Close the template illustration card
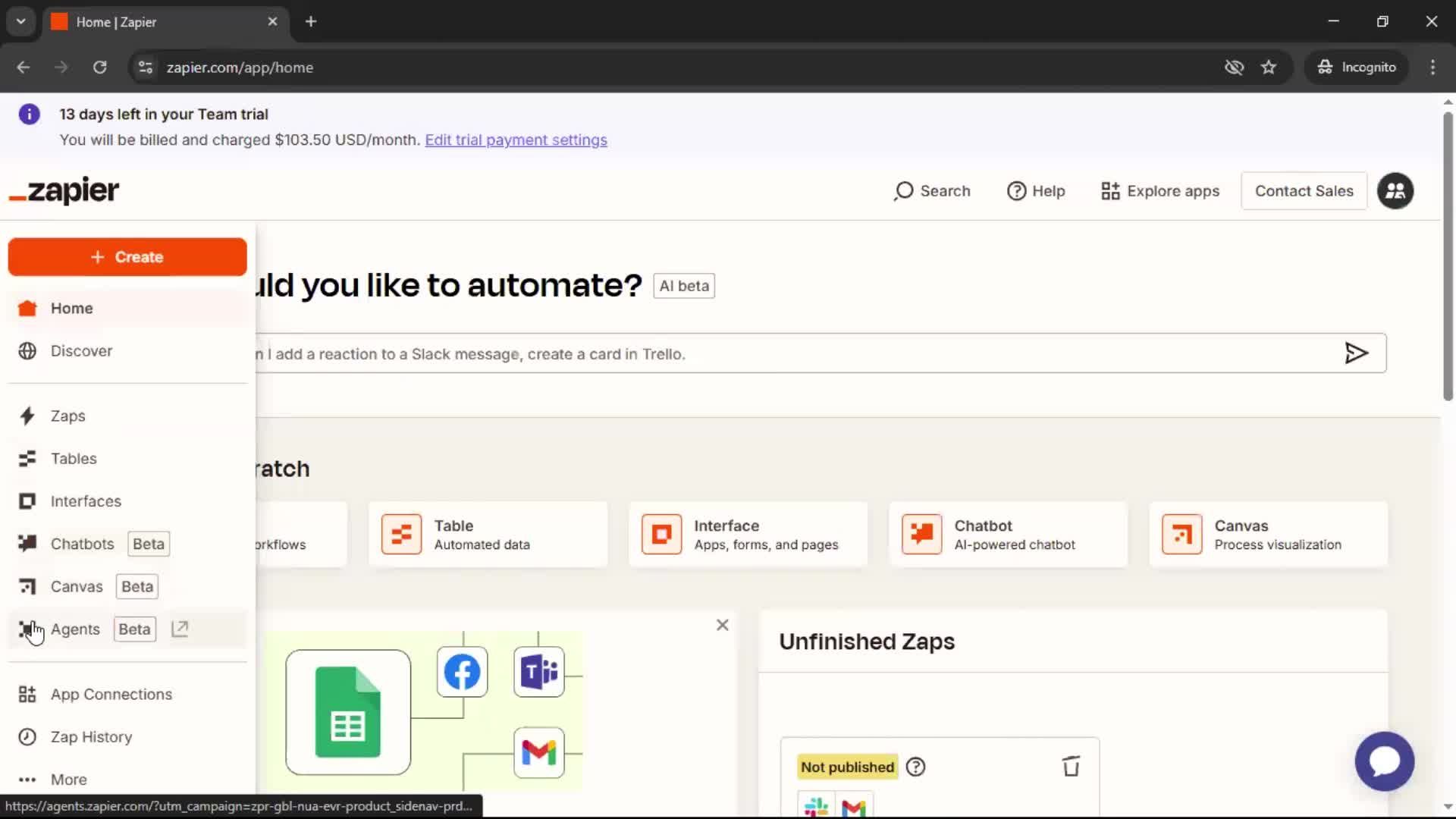The height and width of the screenshot is (819, 1456). [722, 625]
